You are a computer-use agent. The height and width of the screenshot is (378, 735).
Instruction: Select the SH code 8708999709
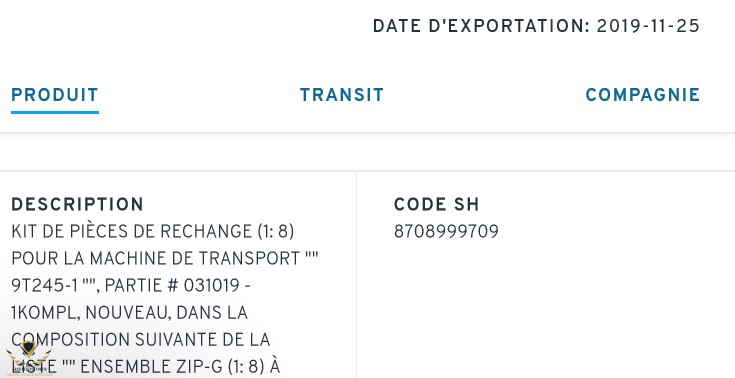pos(446,231)
